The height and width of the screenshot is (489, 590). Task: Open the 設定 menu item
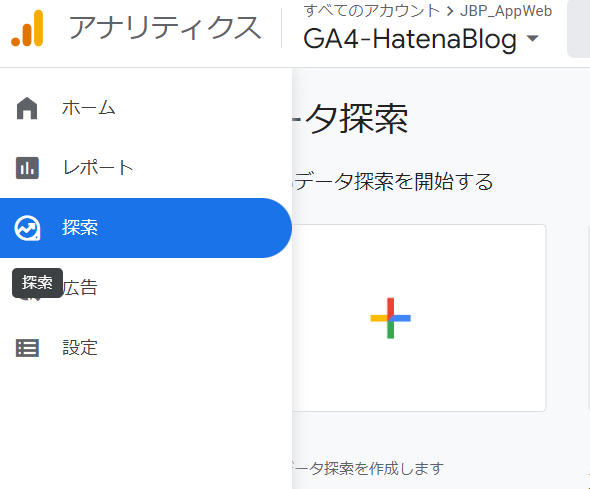click(x=146, y=348)
